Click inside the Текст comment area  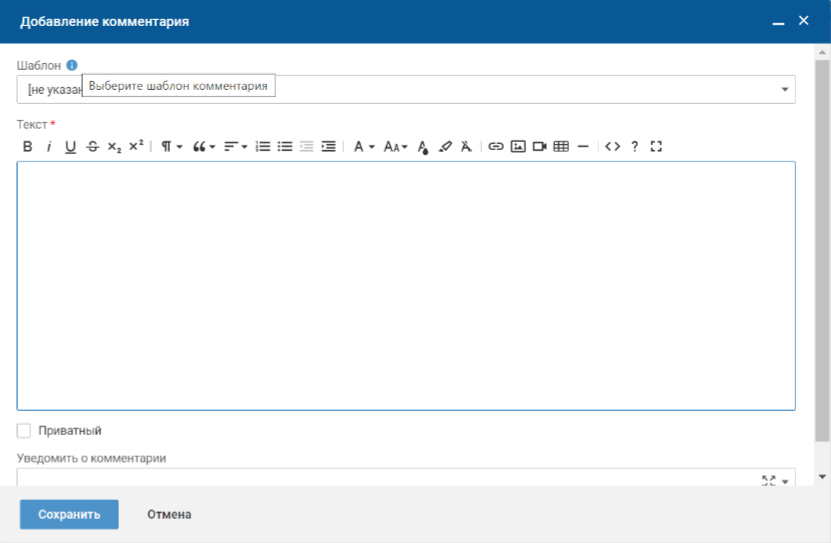tap(406, 285)
